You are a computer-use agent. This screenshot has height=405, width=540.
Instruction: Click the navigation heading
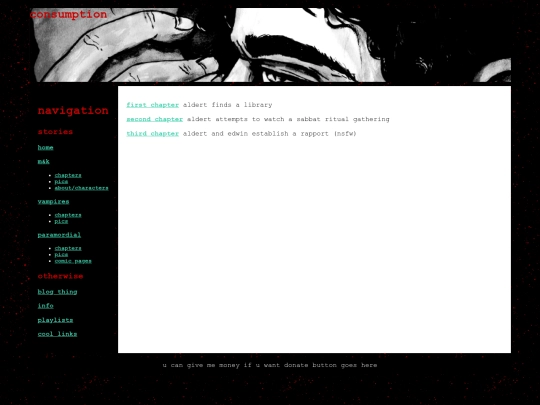coord(73,111)
